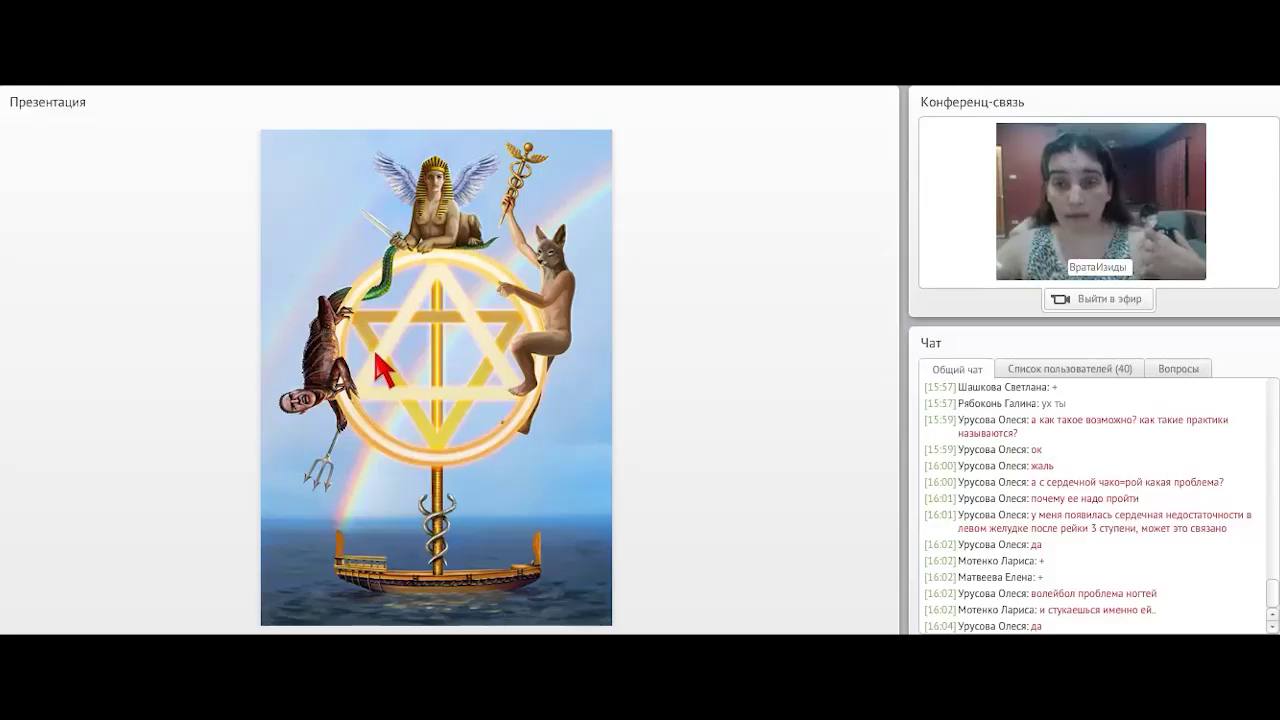
Task: Click message about 'сердечной чако=рой'
Action: coord(1074,482)
